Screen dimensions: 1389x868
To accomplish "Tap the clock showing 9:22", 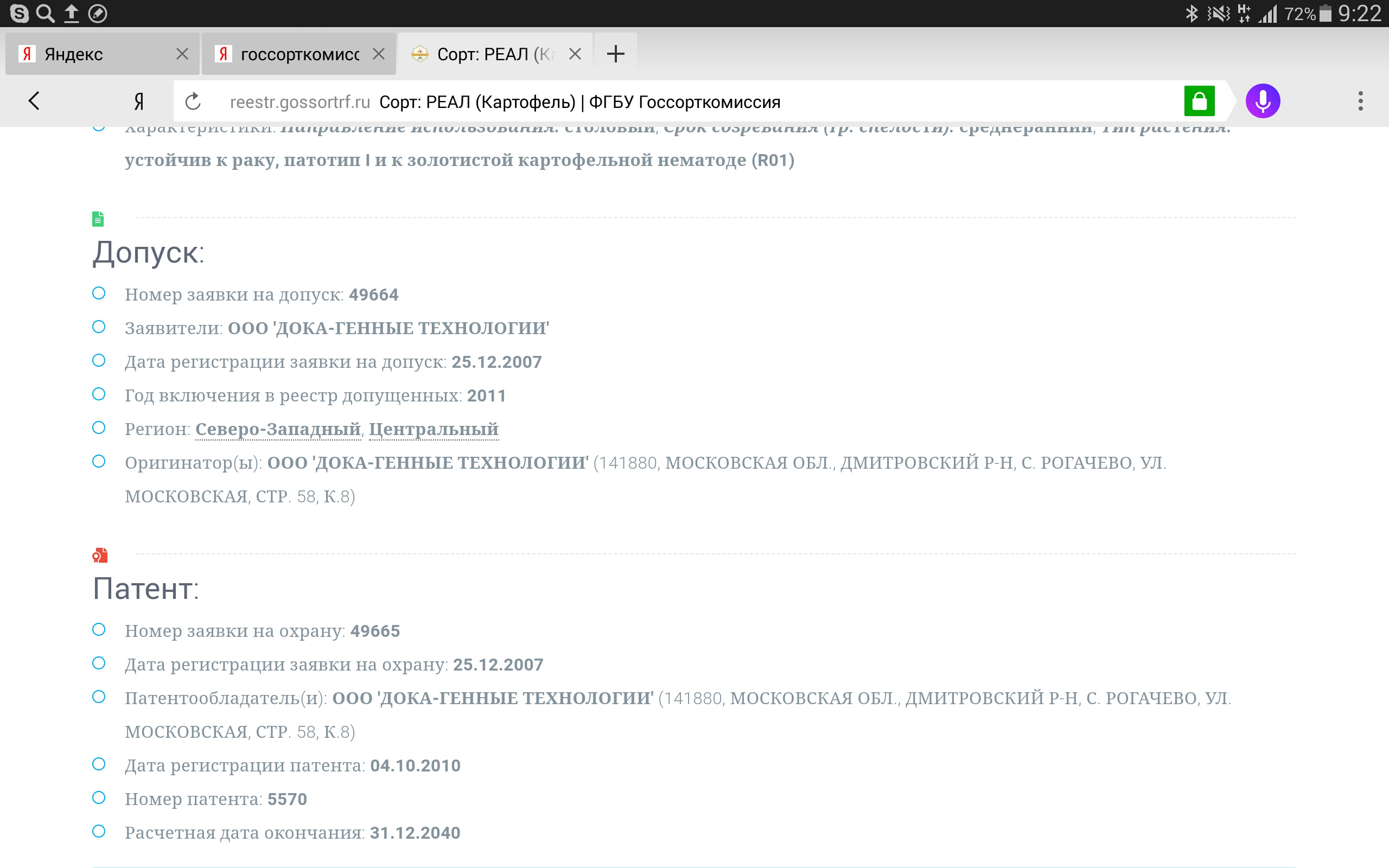I will pyautogui.click(x=1359, y=13).
